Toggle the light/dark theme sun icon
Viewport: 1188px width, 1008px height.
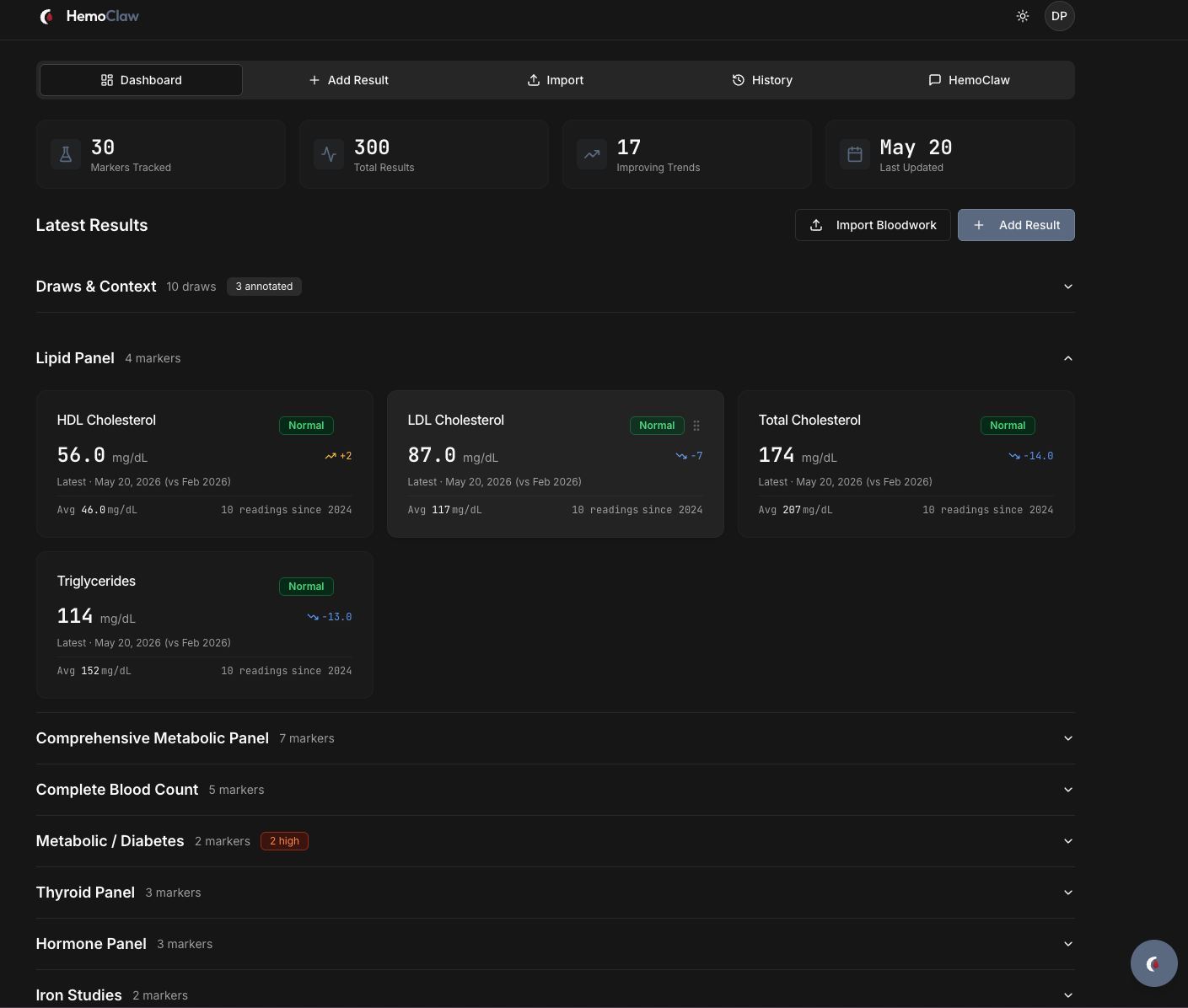[x=1023, y=16]
